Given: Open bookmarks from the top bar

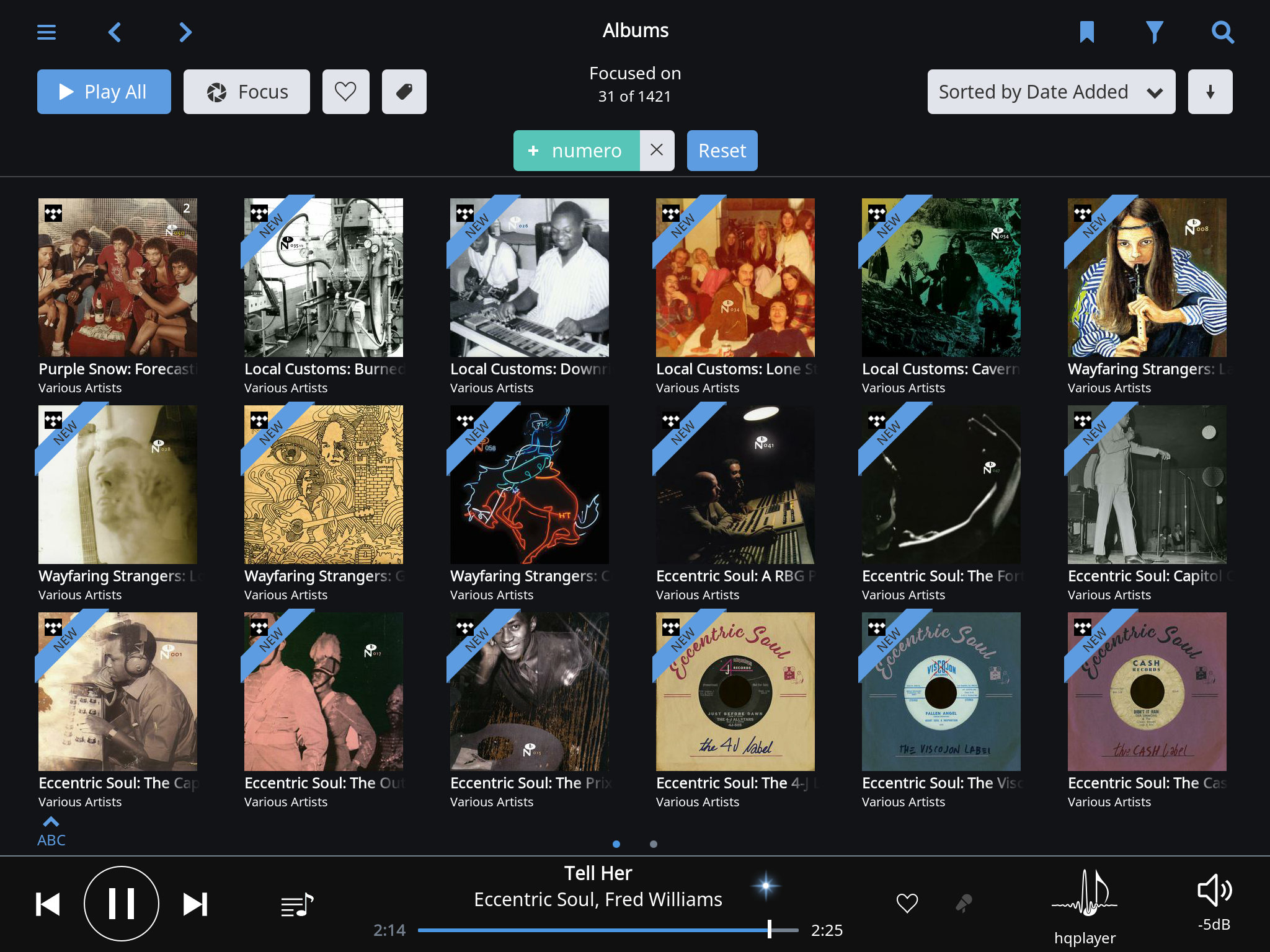Looking at the screenshot, I should [x=1087, y=32].
